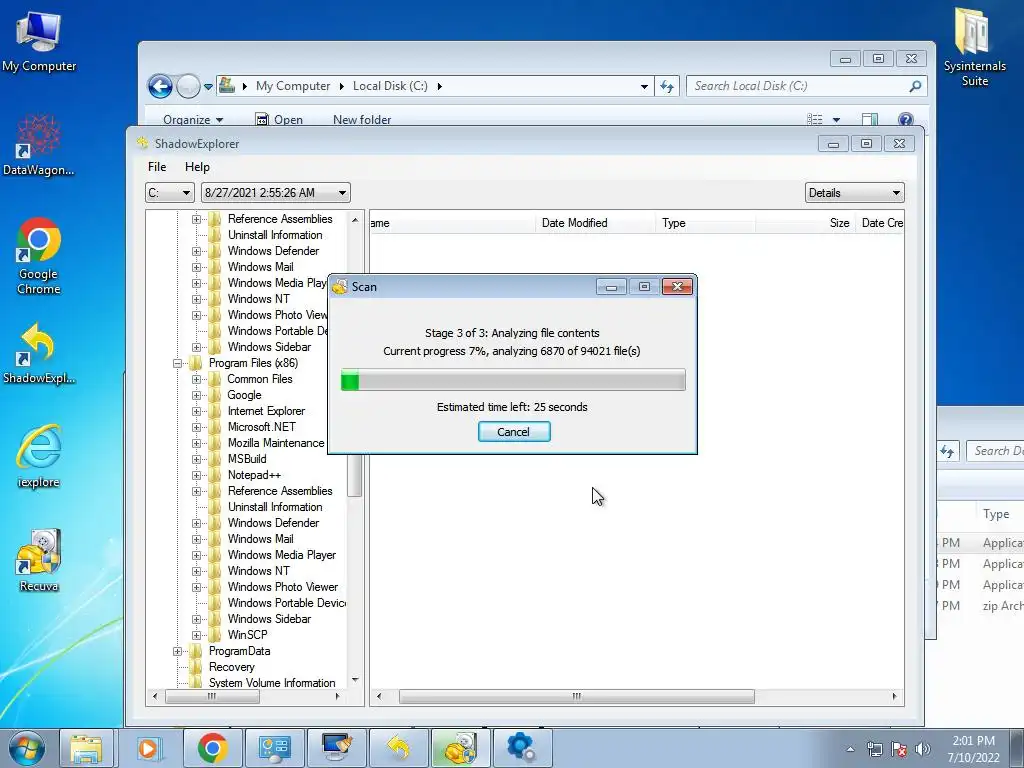Open Windows Explorer from taskbar
The width and height of the screenshot is (1024, 768).
(86, 748)
